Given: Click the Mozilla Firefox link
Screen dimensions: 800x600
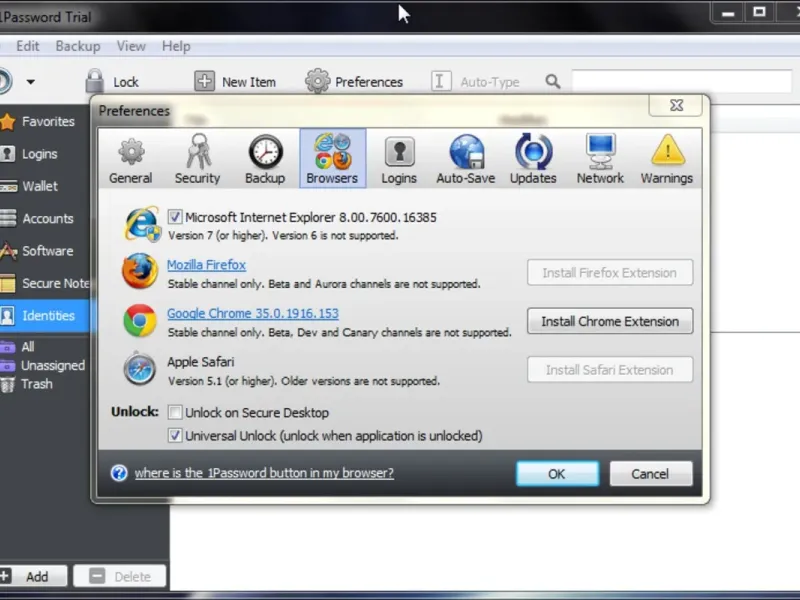Looking at the screenshot, I should tap(206, 265).
